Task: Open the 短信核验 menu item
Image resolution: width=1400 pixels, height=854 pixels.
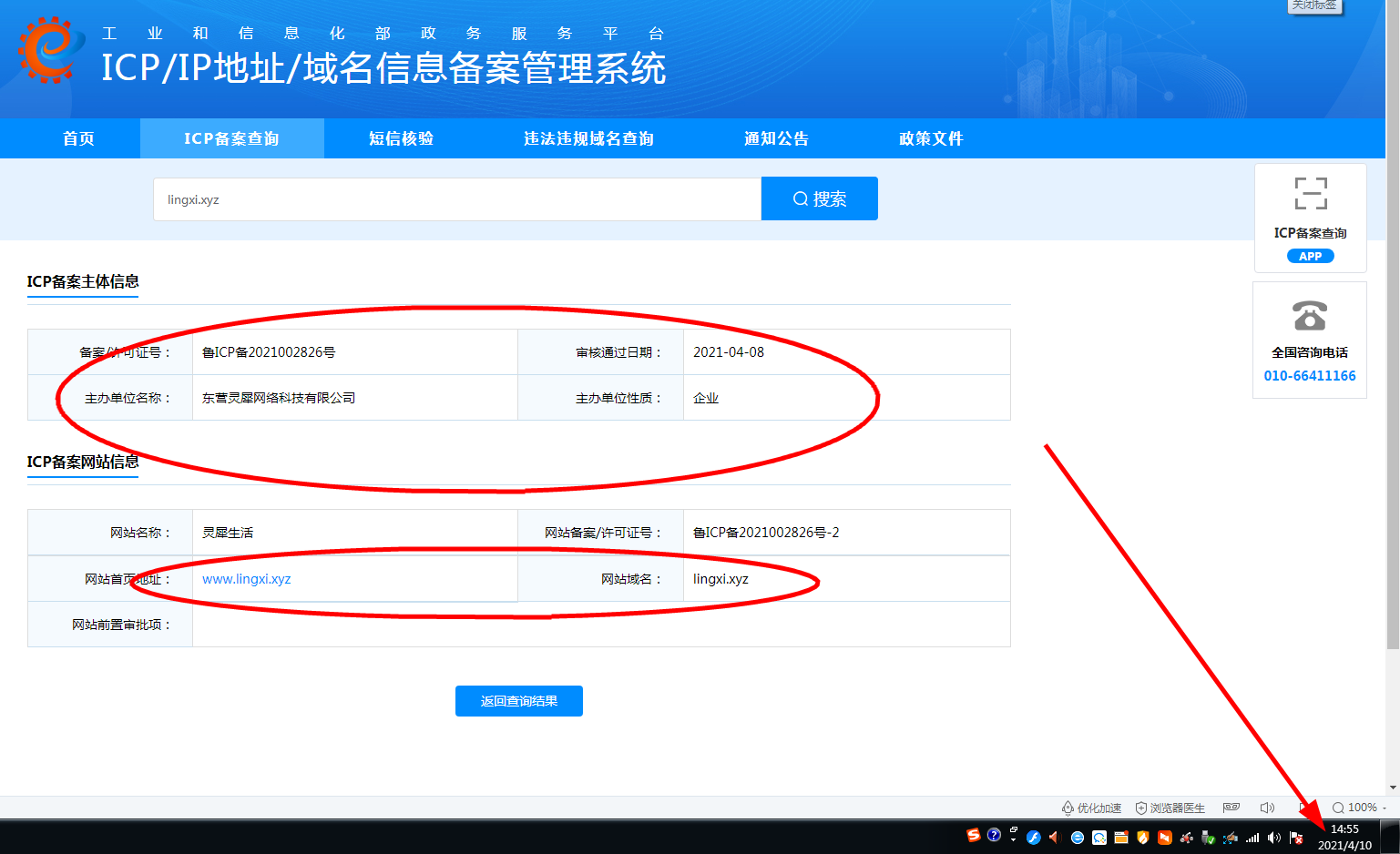Action: [401, 138]
